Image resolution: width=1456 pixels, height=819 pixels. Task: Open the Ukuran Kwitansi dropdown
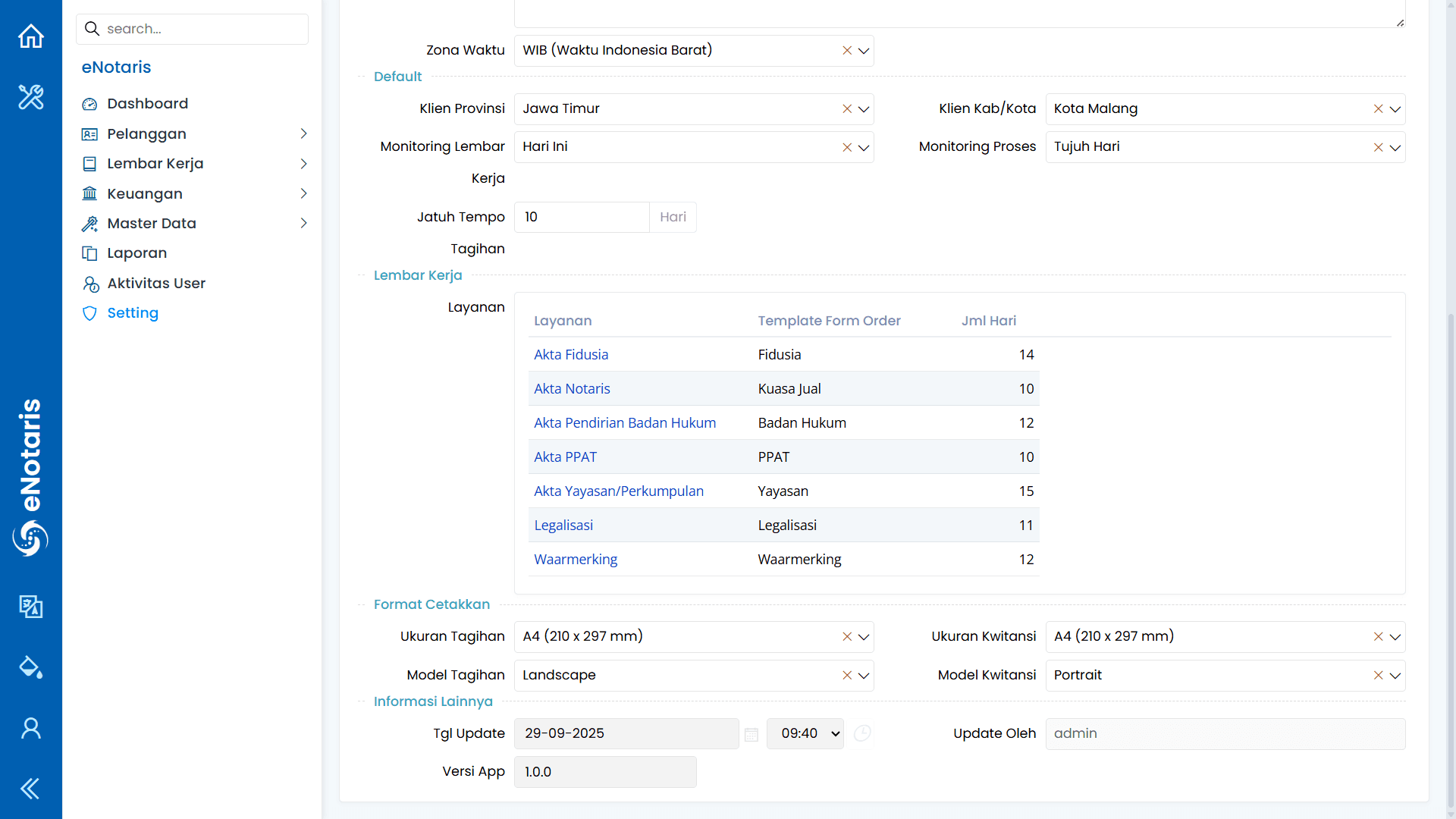pyautogui.click(x=1395, y=637)
